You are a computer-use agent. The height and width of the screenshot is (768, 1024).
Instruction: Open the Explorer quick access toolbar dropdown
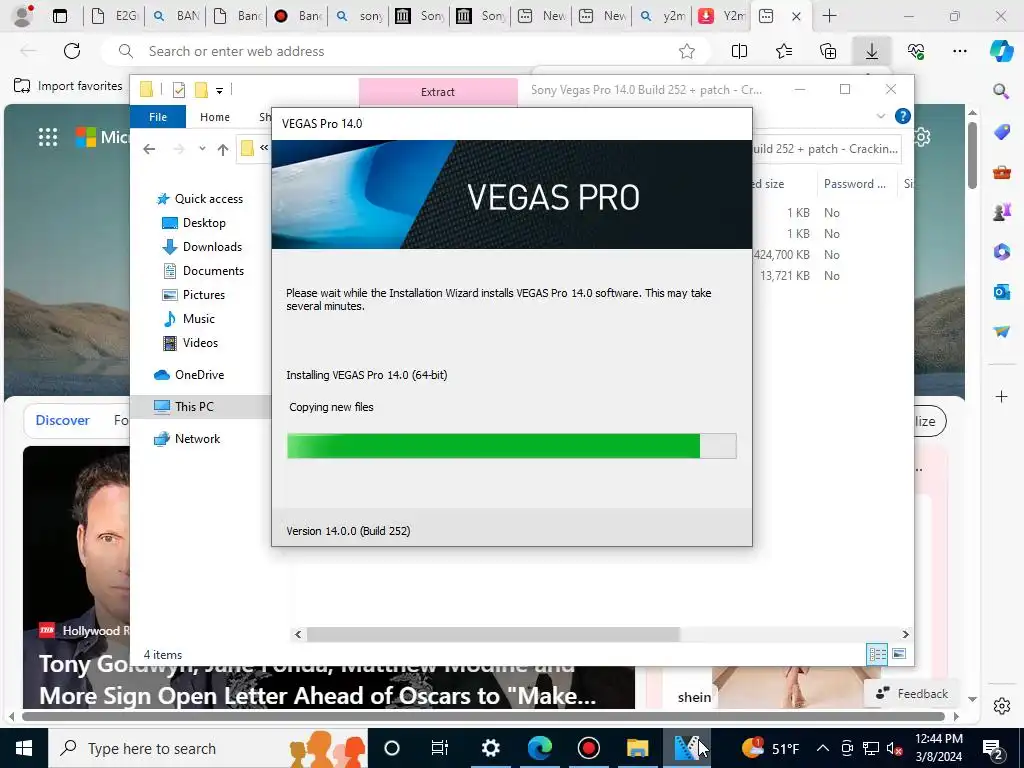219,90
